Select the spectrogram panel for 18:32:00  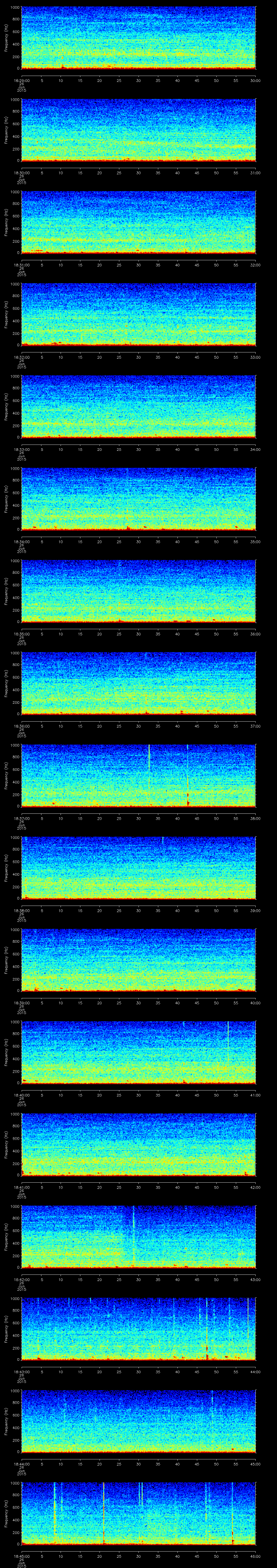(139, 314)
